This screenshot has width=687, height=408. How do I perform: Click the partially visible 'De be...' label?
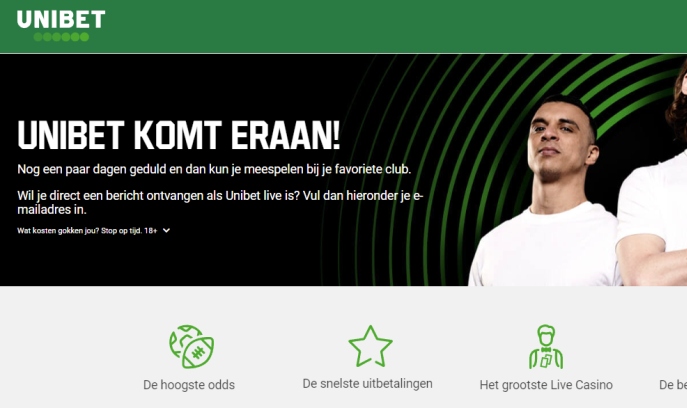point(673,385)
